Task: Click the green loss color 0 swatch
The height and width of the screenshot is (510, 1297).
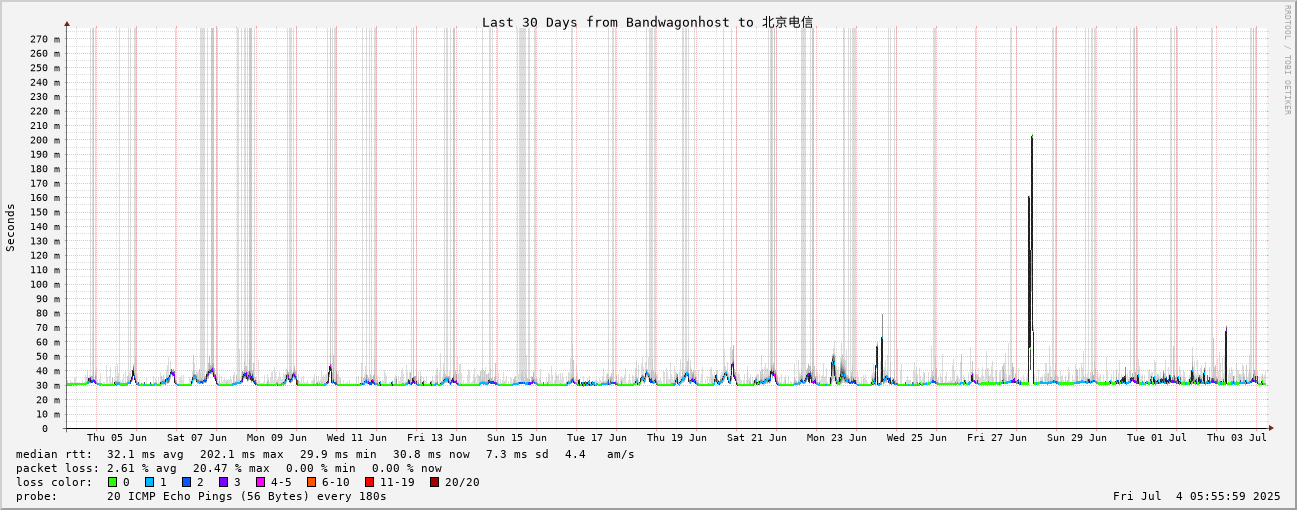Action: pyautogui.click(x=112, y=482)
